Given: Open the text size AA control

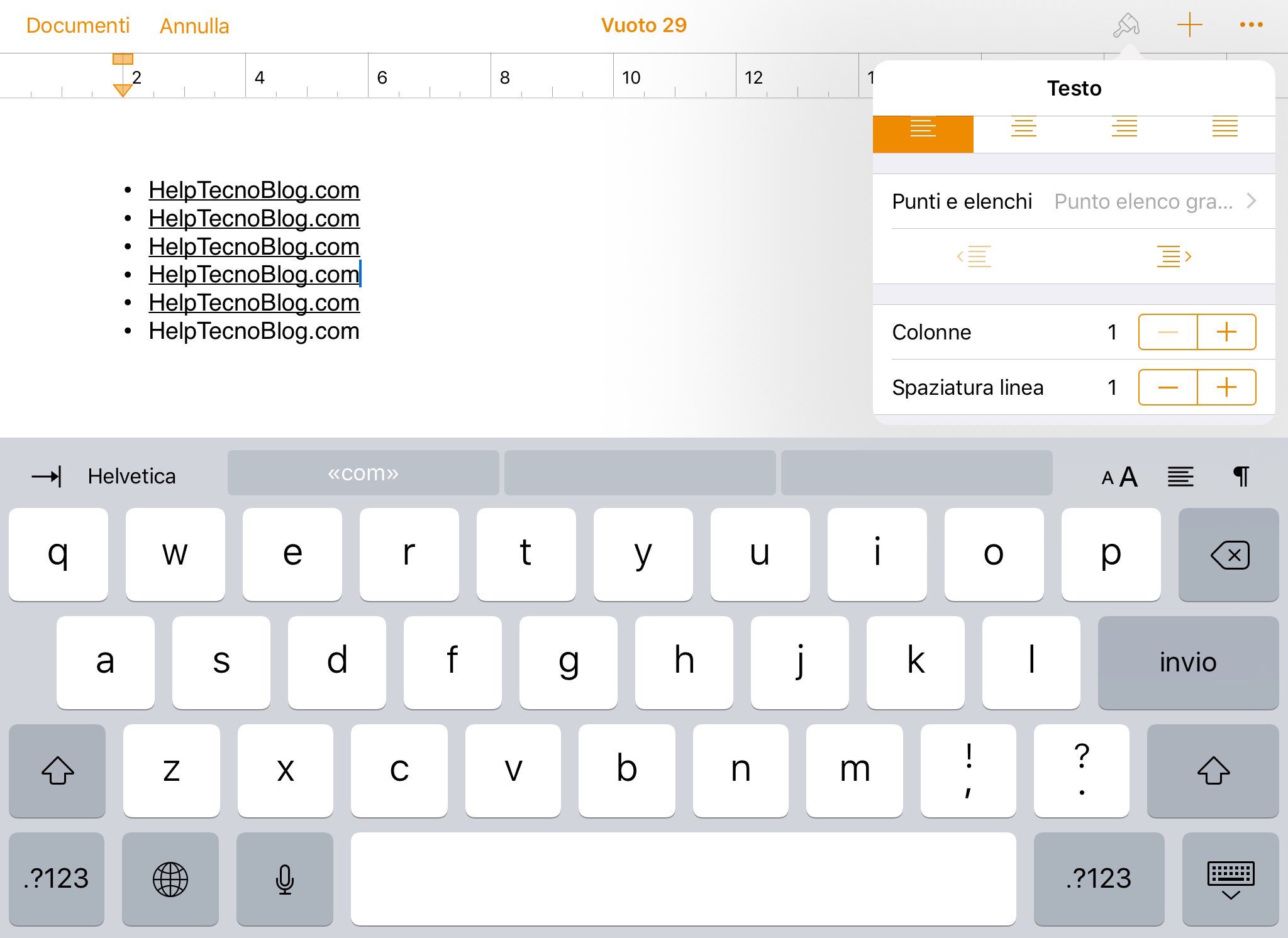Looking at the screenshot, I should 1119,477.
